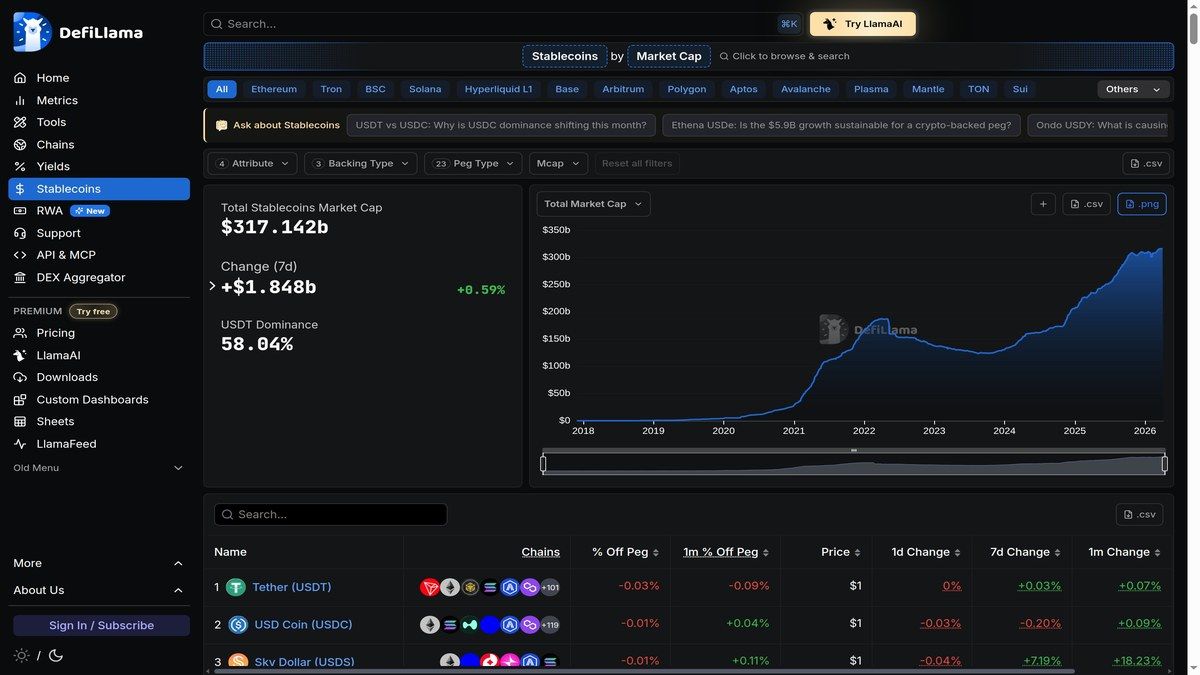Click the table search input field

point(330,514)
